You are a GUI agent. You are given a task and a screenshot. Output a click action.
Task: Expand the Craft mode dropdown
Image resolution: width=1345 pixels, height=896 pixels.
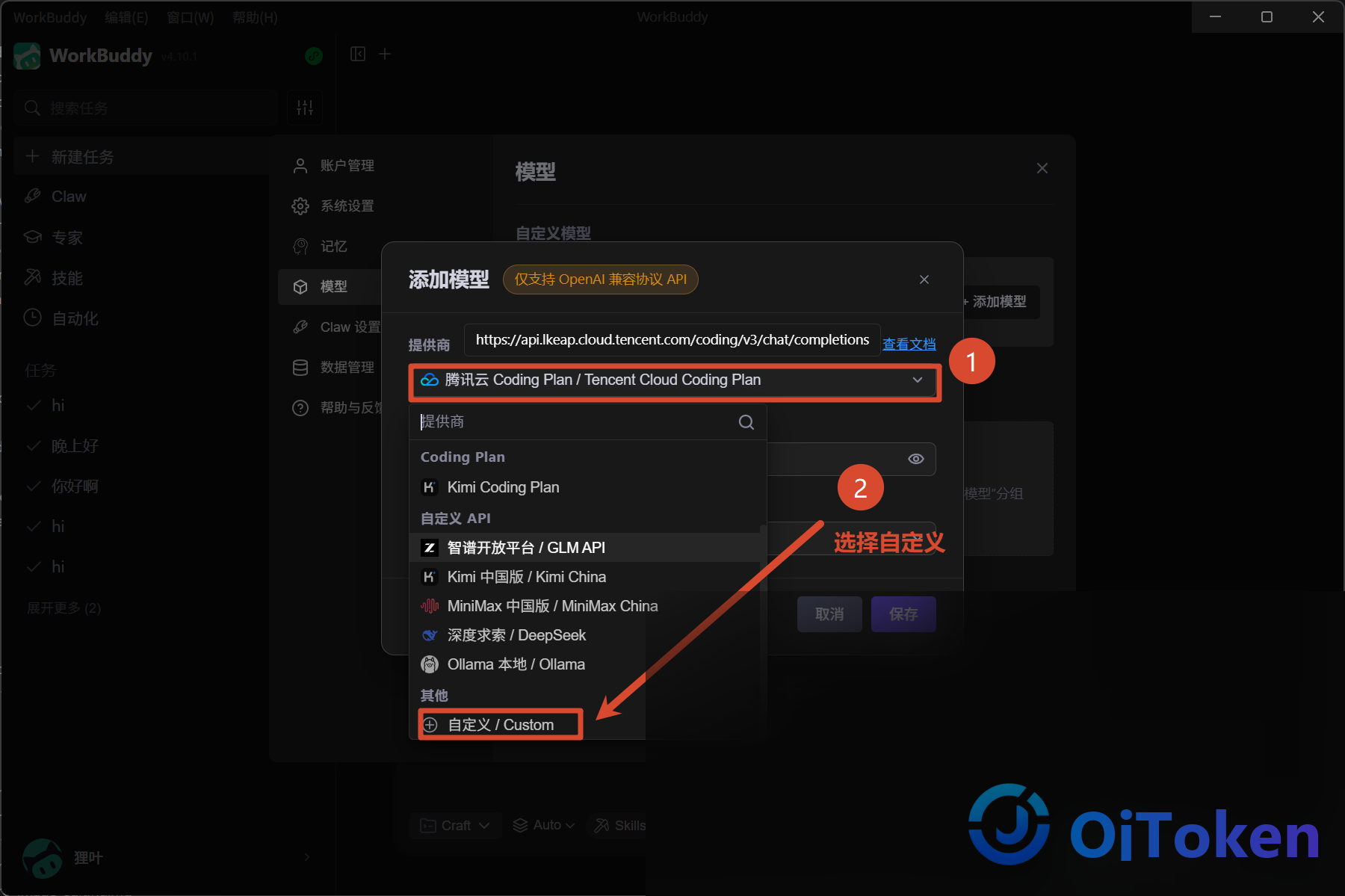(x=455, y=825)
